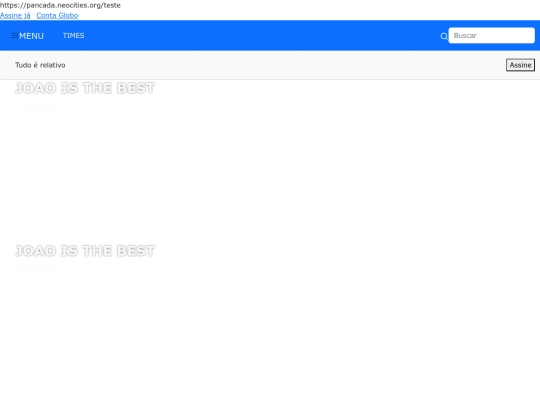Viewport: 540px width, 405px height.
Task: Open the Conta Globo link
Action: 57,15
